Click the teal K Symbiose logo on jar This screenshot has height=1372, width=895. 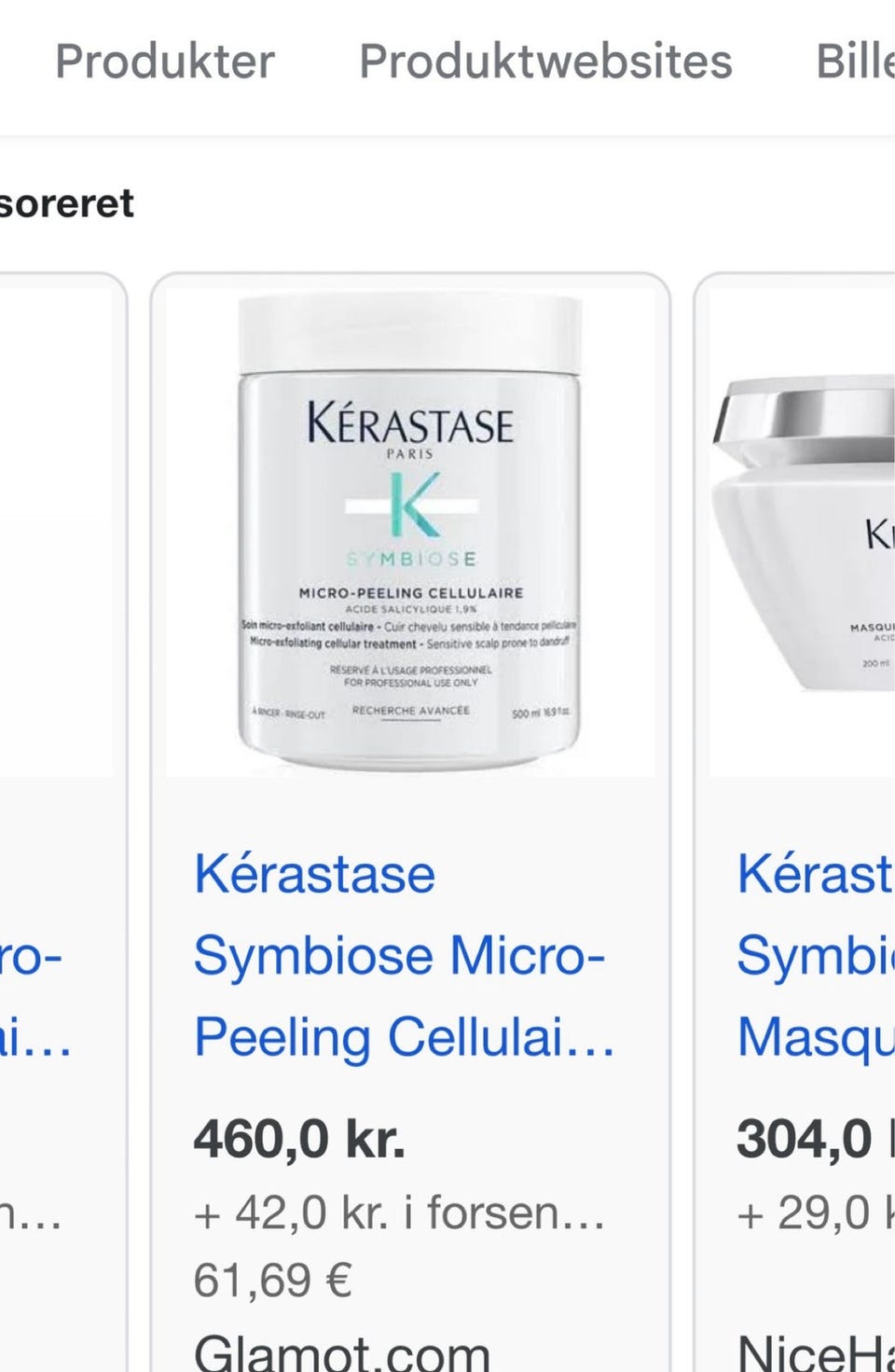click(x=412, y=506)
